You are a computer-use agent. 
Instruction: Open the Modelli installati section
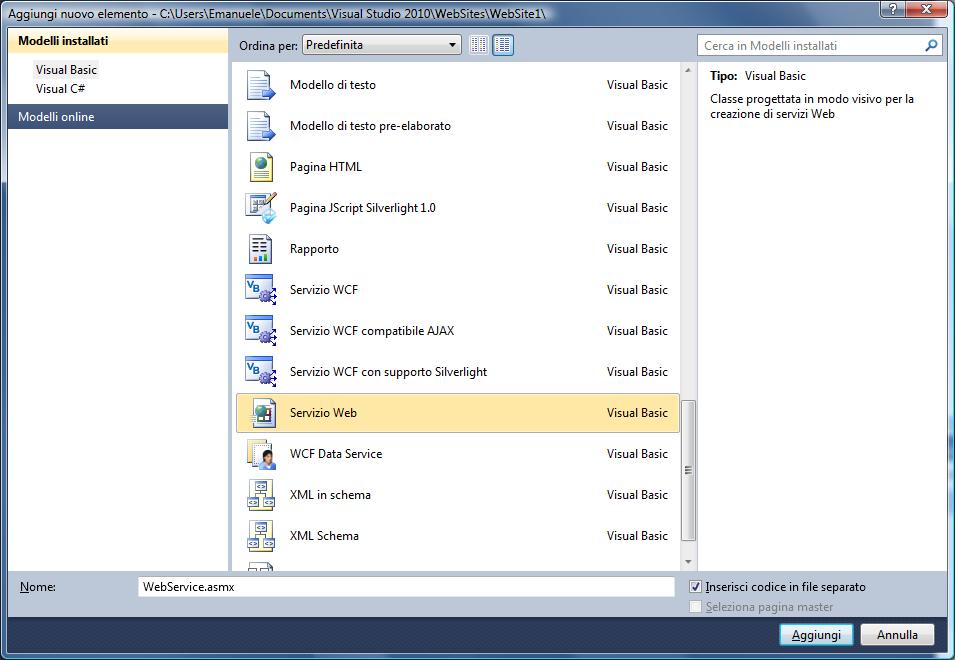pos(118,41)
